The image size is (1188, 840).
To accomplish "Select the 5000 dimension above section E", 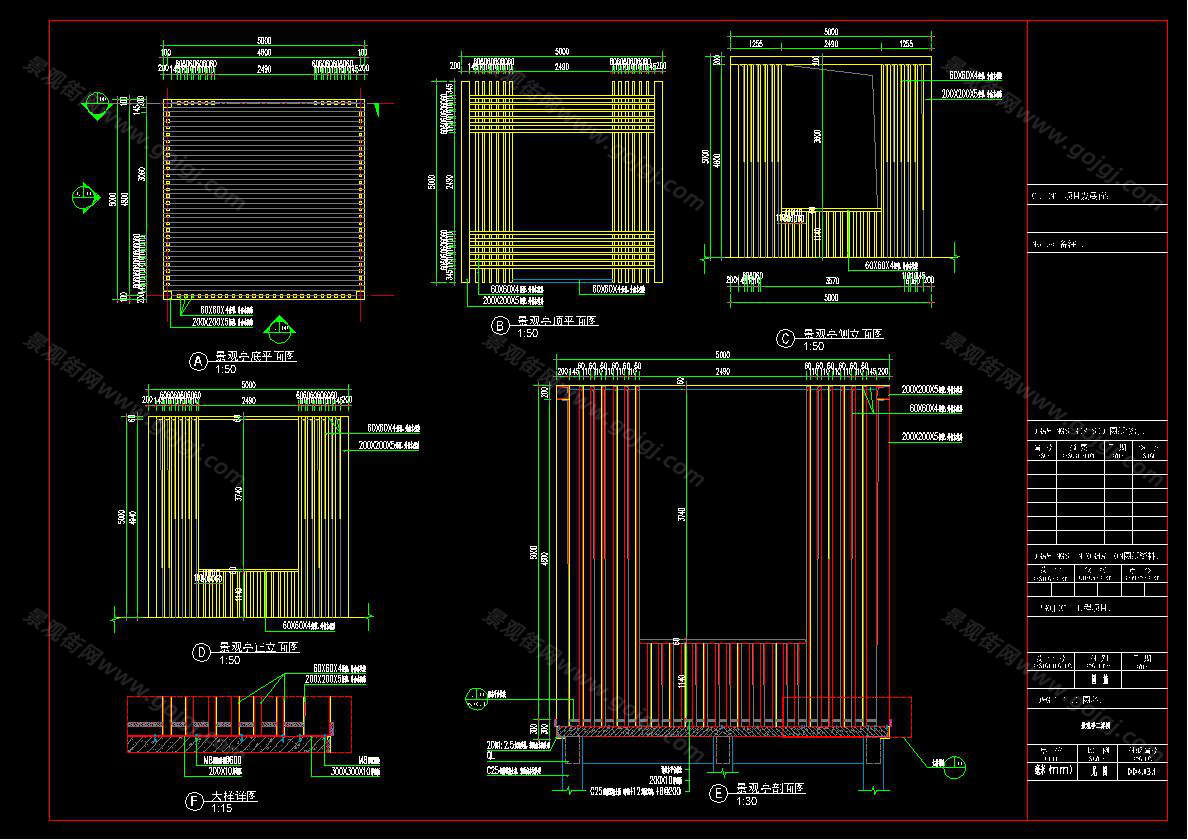I will click(722, 355).
